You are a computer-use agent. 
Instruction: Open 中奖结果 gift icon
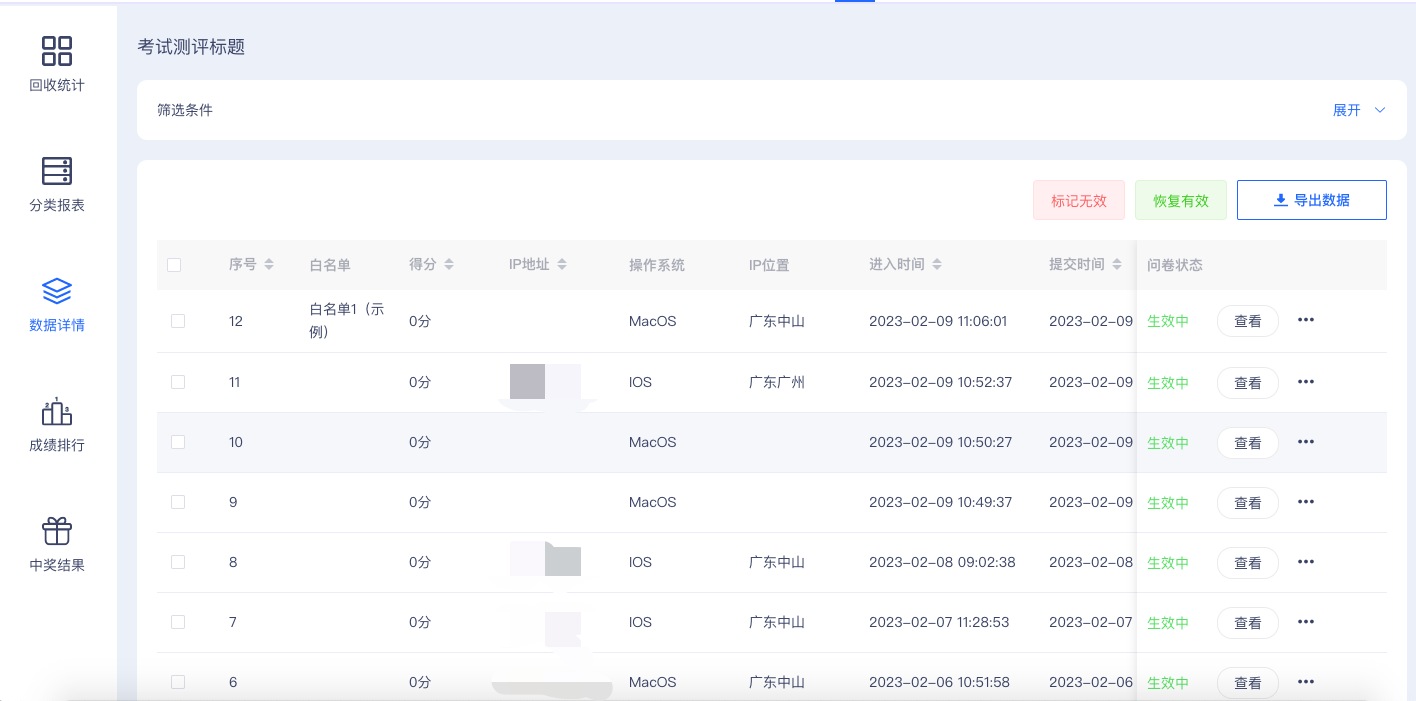(57, 531)
